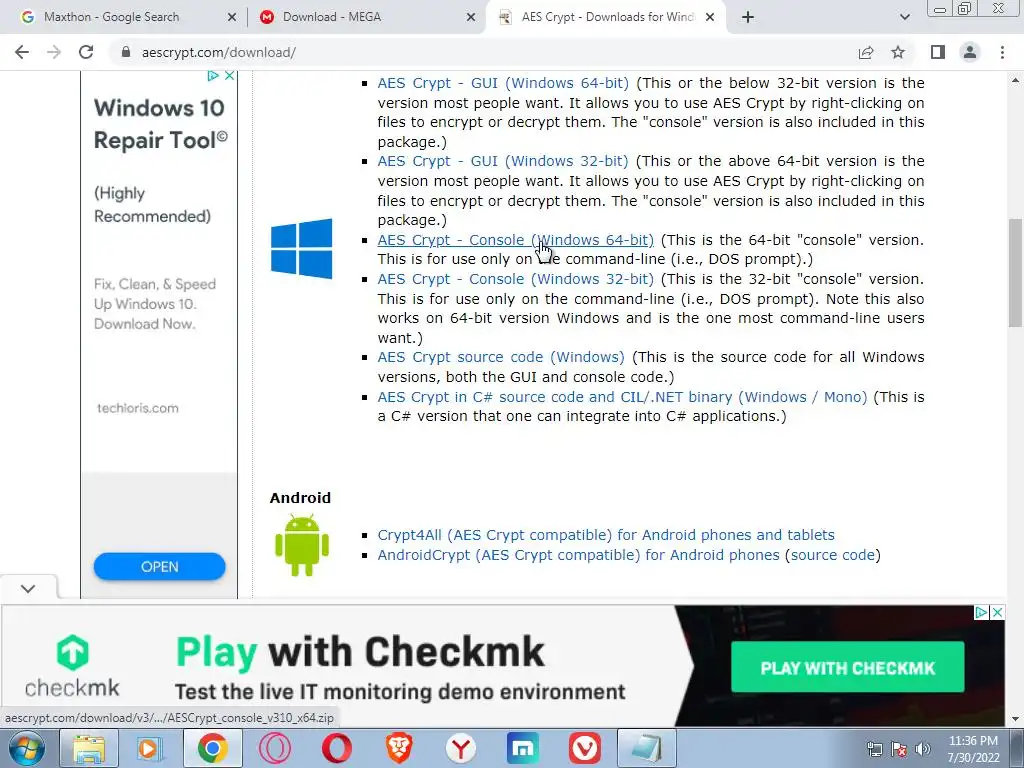The width and height of the screenshot is (1024, 768).
Task: Click the checkmk logo in banner
Action: pos(72,665)
